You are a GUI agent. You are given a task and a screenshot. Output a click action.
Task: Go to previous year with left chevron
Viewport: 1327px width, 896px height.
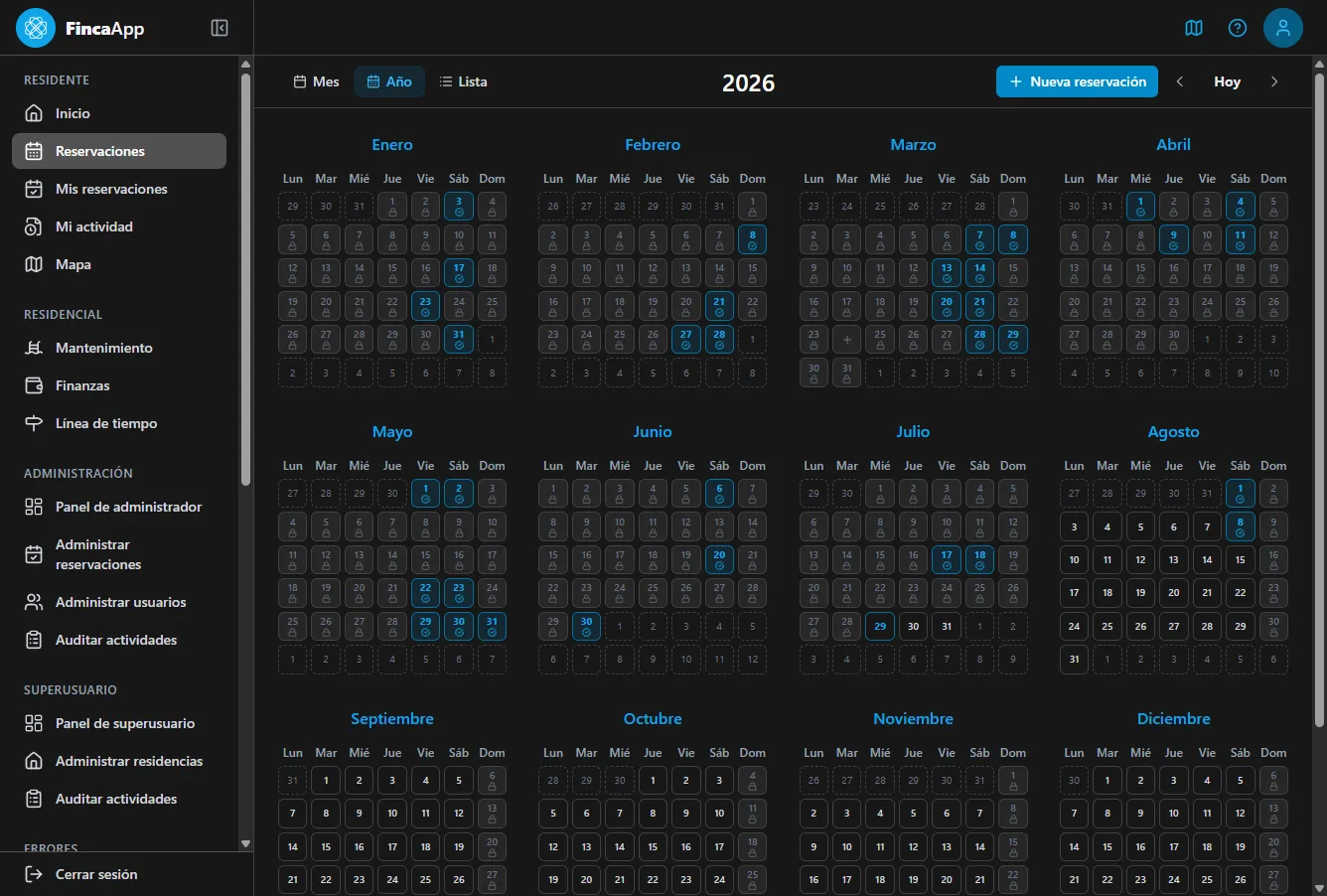point(1180,81)
